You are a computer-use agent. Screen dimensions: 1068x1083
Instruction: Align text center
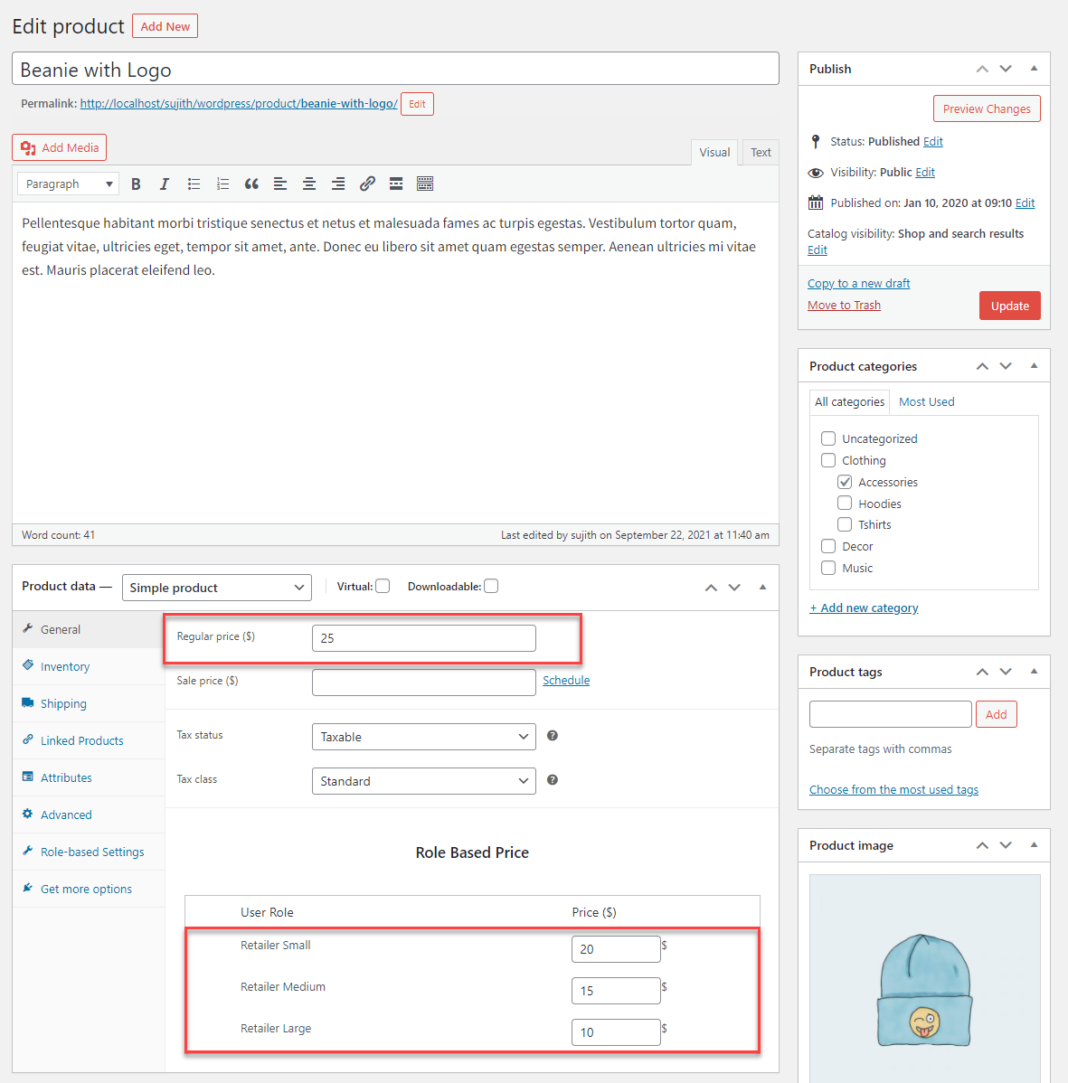(309, 184)
